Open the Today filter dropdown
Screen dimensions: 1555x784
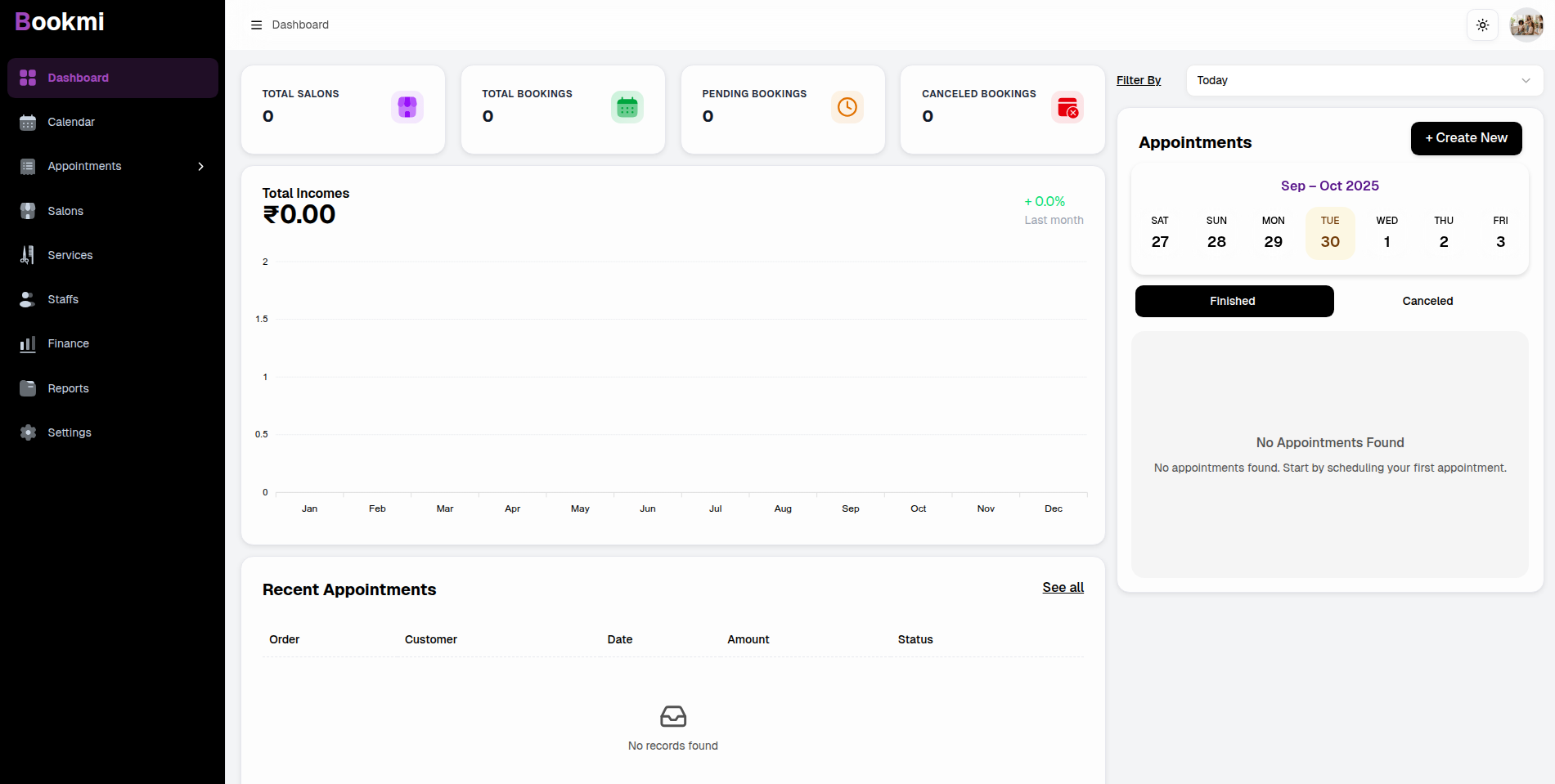[x=1363, y=80]
